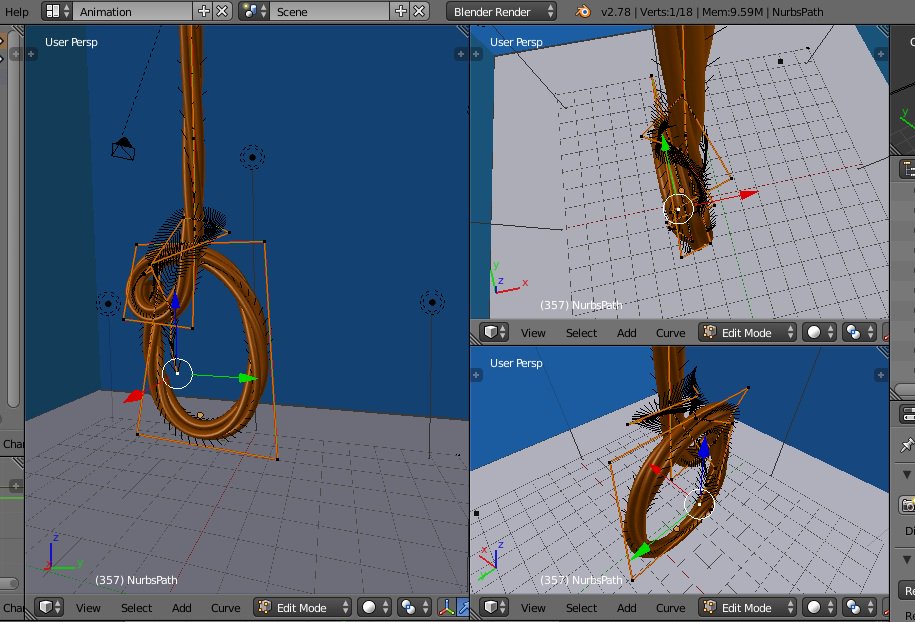The height and width of the screenshot is (622, 915).
Task: Click the Animation layout name field
Action: pos(130,11)
